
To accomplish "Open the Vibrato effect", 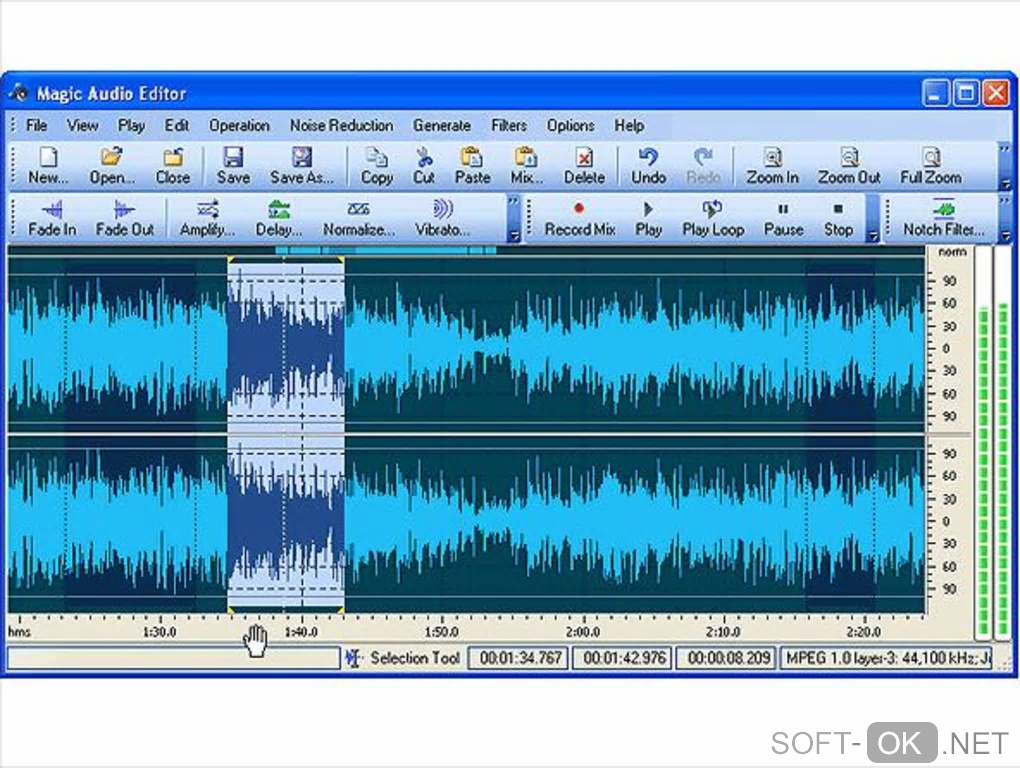I will [442, 210].
